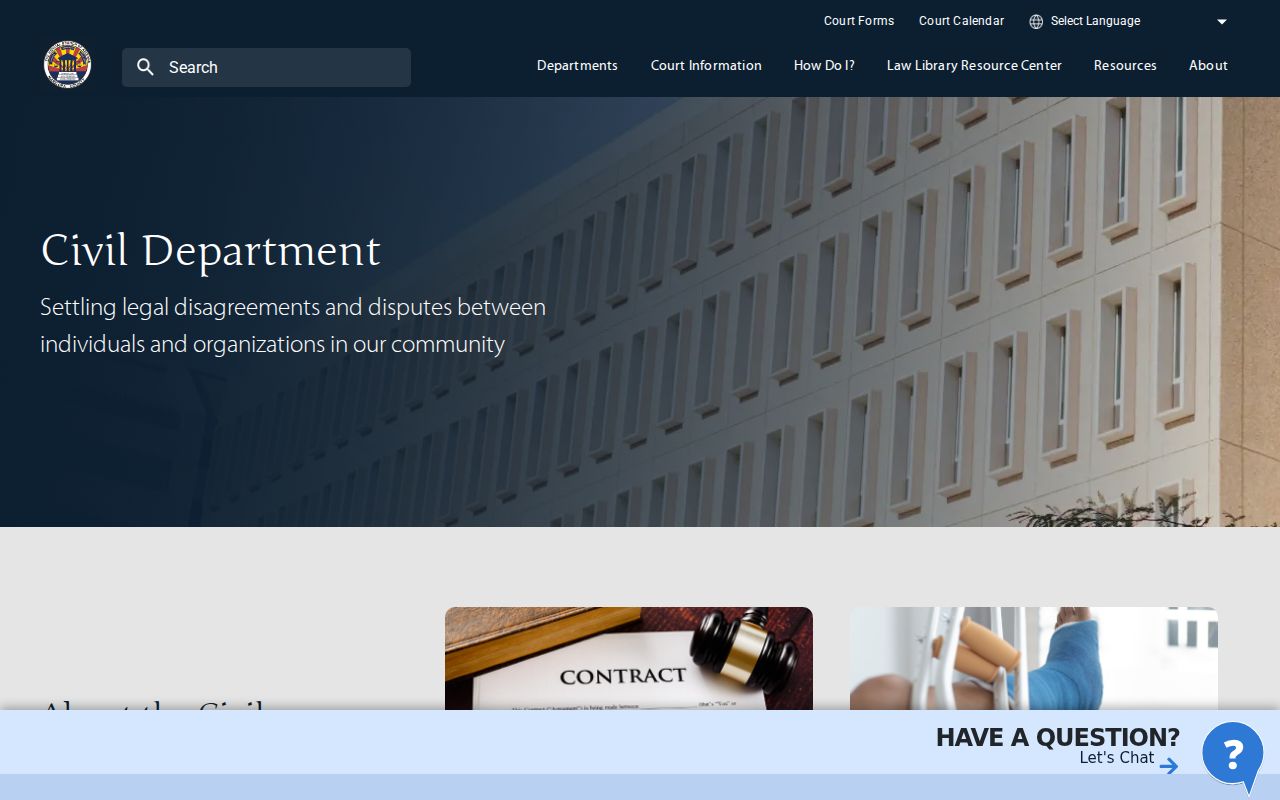
Task: Open the Departments menu
Action: click(x=577, y=65)
